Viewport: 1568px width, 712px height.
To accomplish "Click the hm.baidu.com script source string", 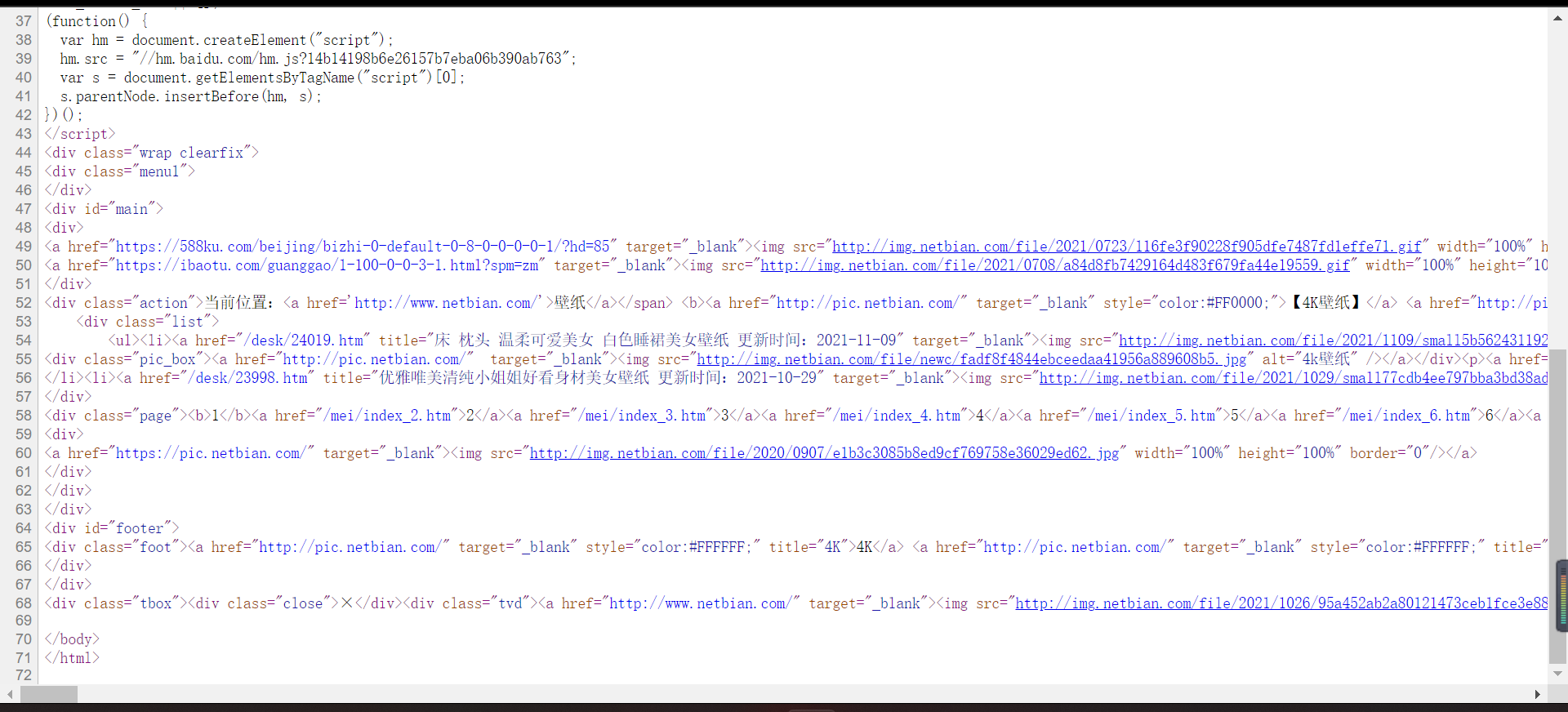I will click(354, 59).
